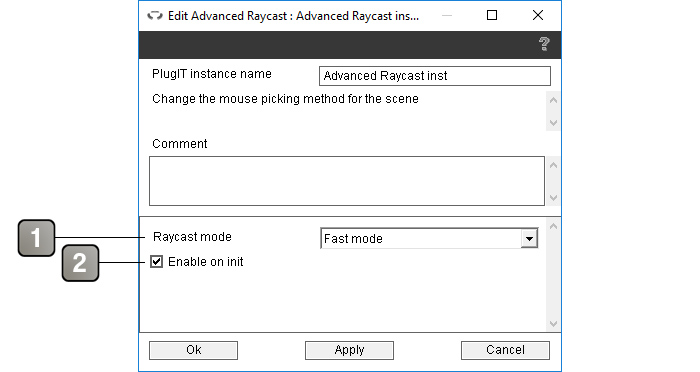Toggle the Enable on init checkbox
The width and height of the screenshot is (700, 372).
(156, 262)
